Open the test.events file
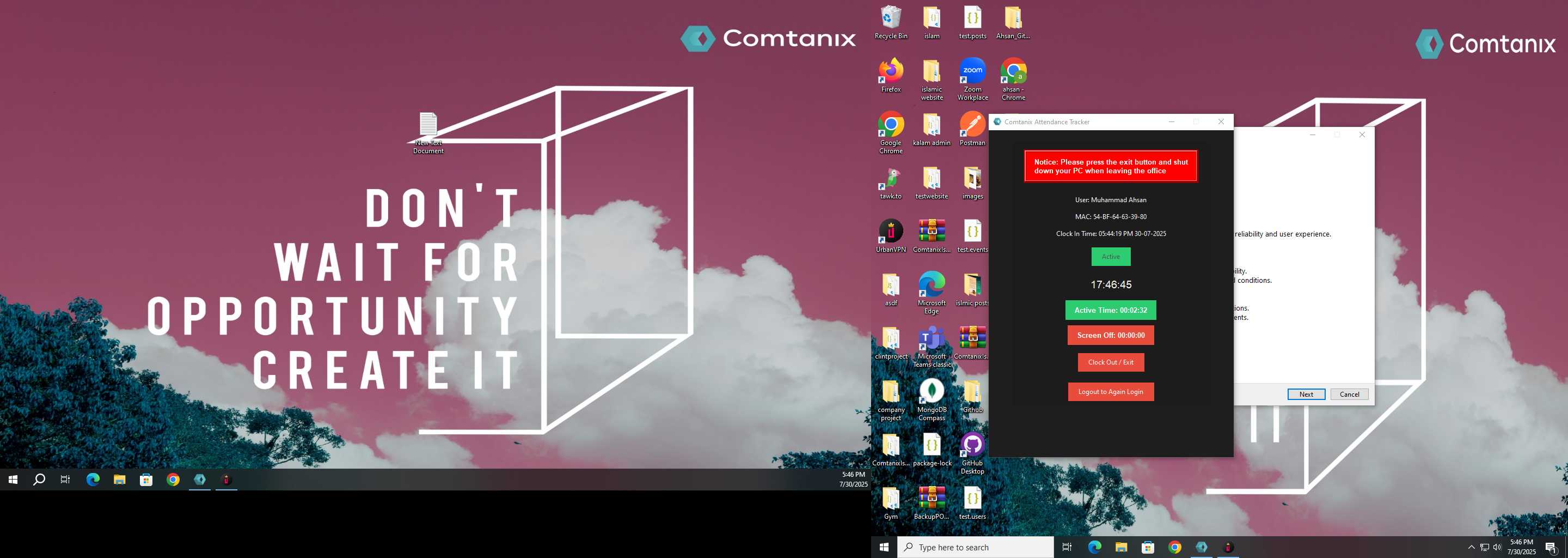The width and height of the screenshot is (1568, 558). pos(972,236)
